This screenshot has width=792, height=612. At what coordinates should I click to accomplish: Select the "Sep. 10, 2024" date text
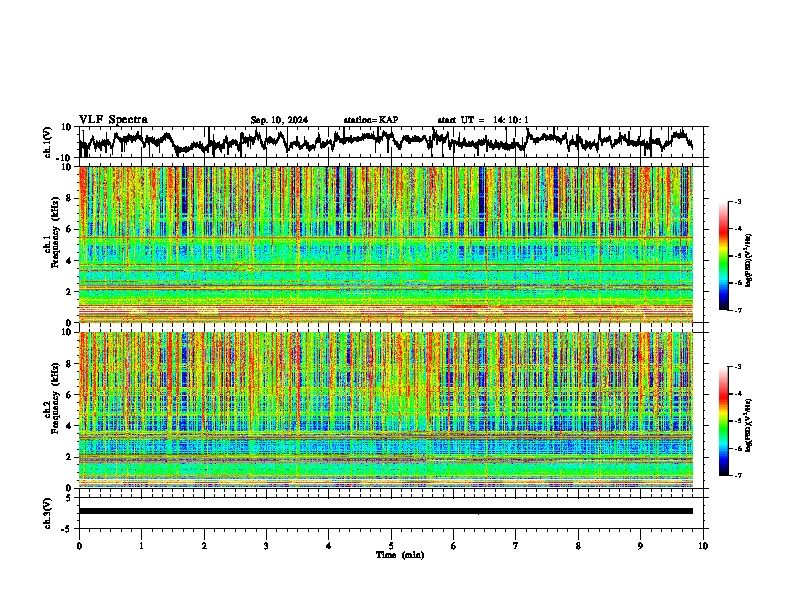279,120
